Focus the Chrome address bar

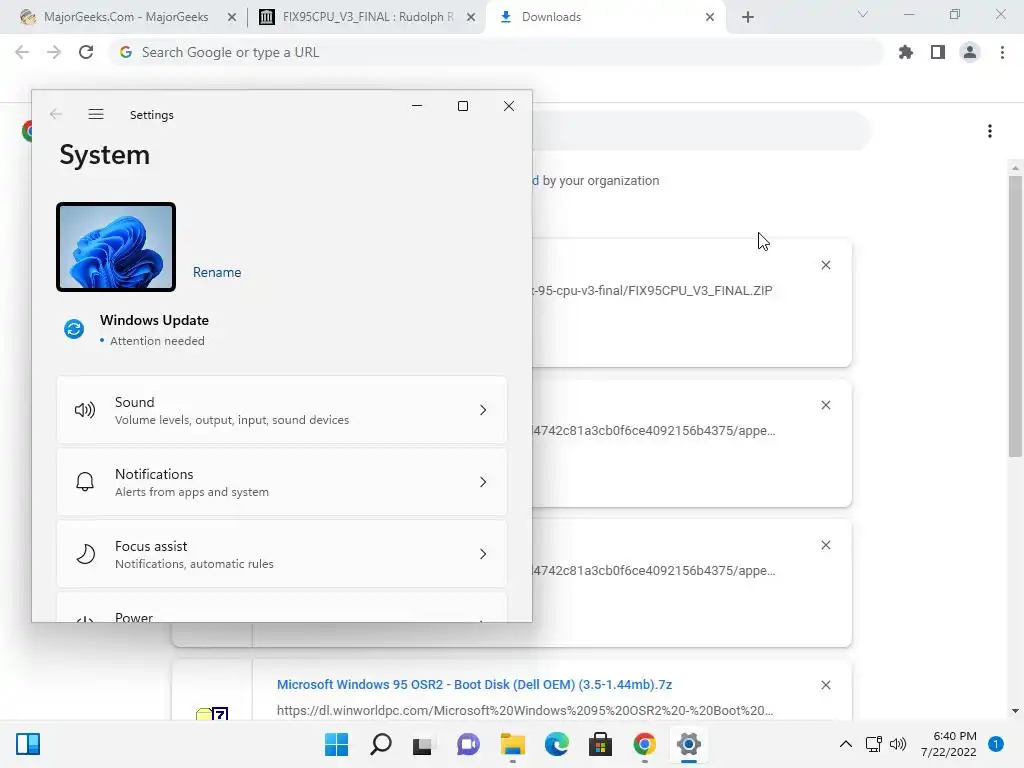click(496, 52)
